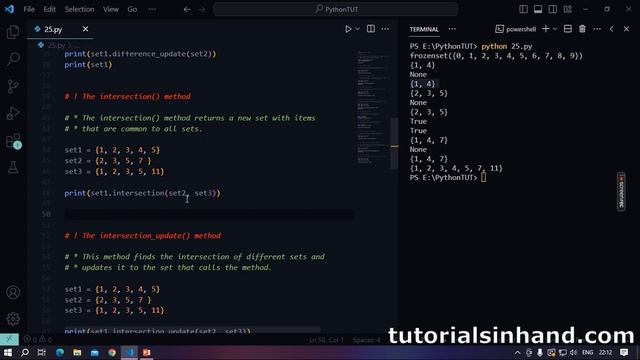Show errors and warnings in status bar
Screen dimensions: 640x360
pyautogui.click(x=38, y=339)
